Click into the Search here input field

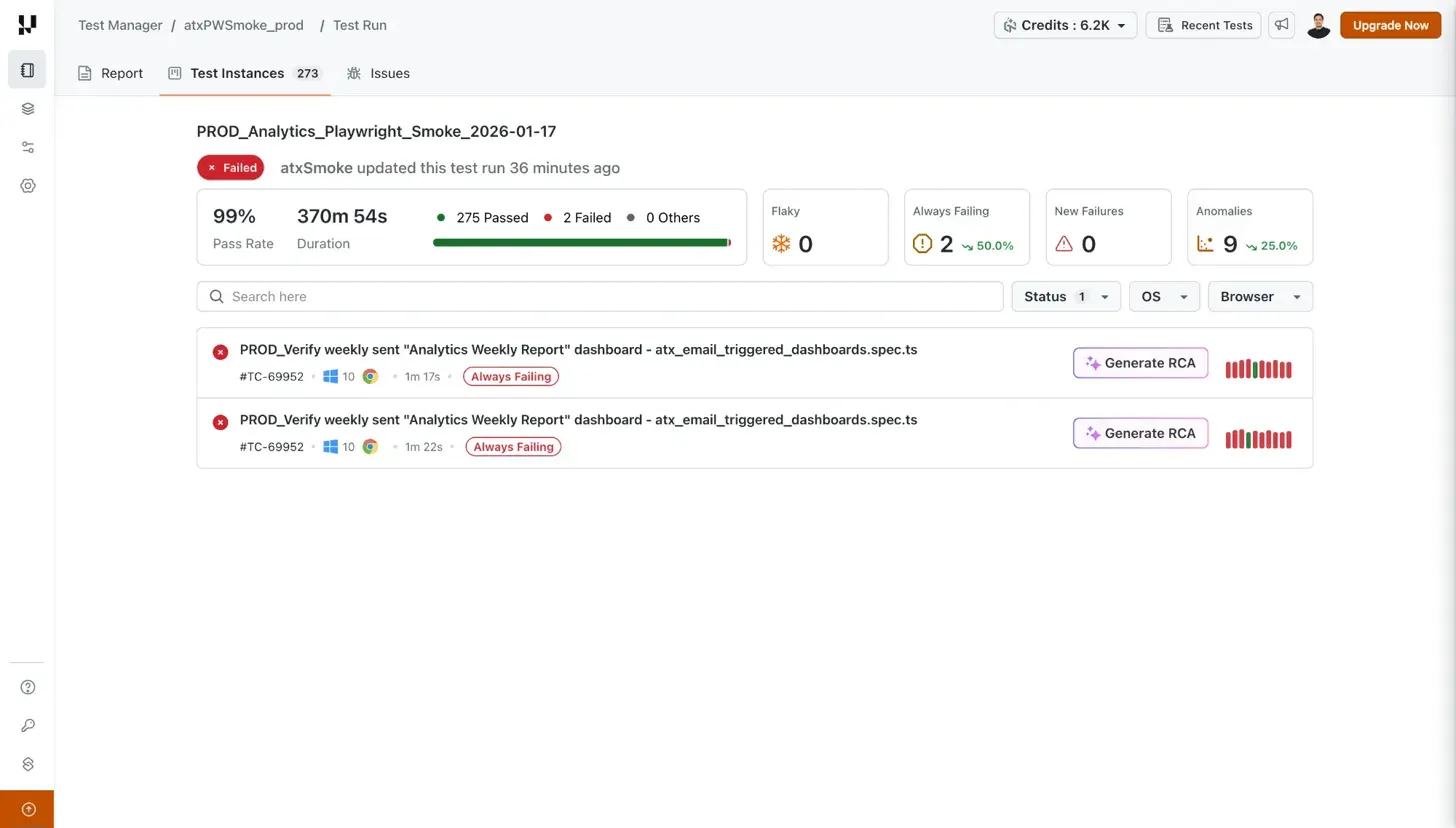(x=600, y=296)
